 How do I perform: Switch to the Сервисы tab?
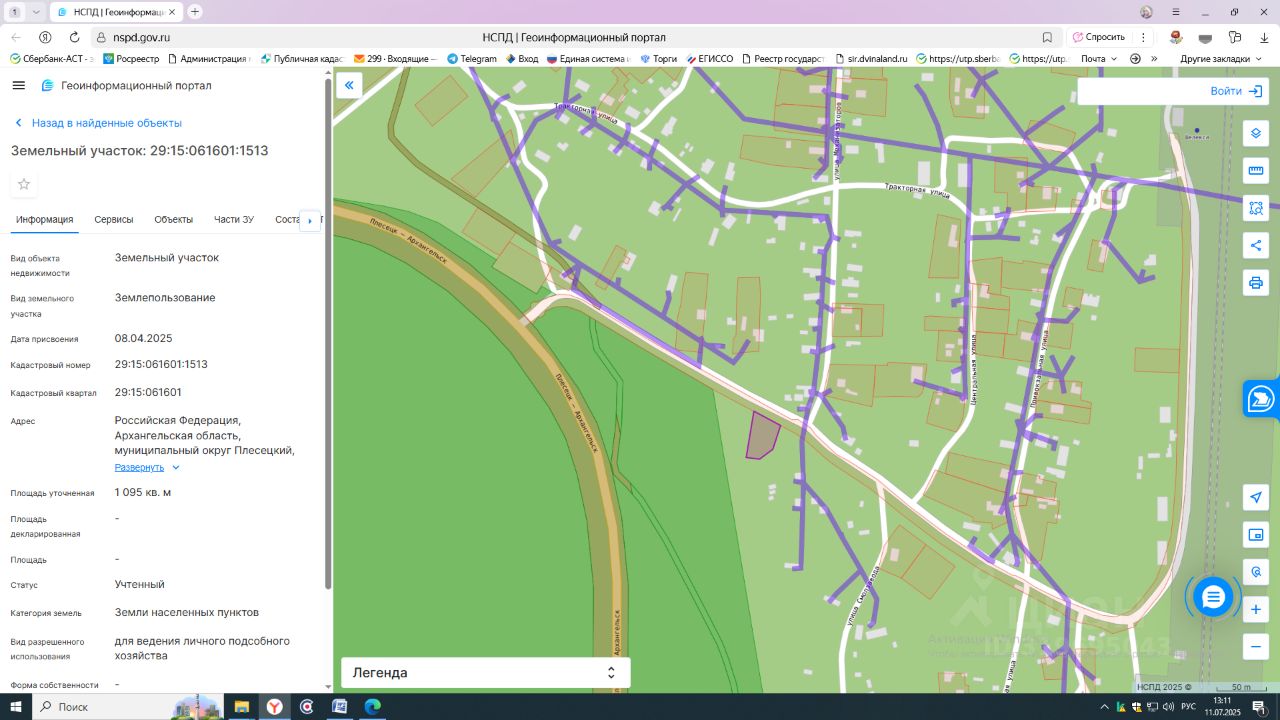[114, 220]
